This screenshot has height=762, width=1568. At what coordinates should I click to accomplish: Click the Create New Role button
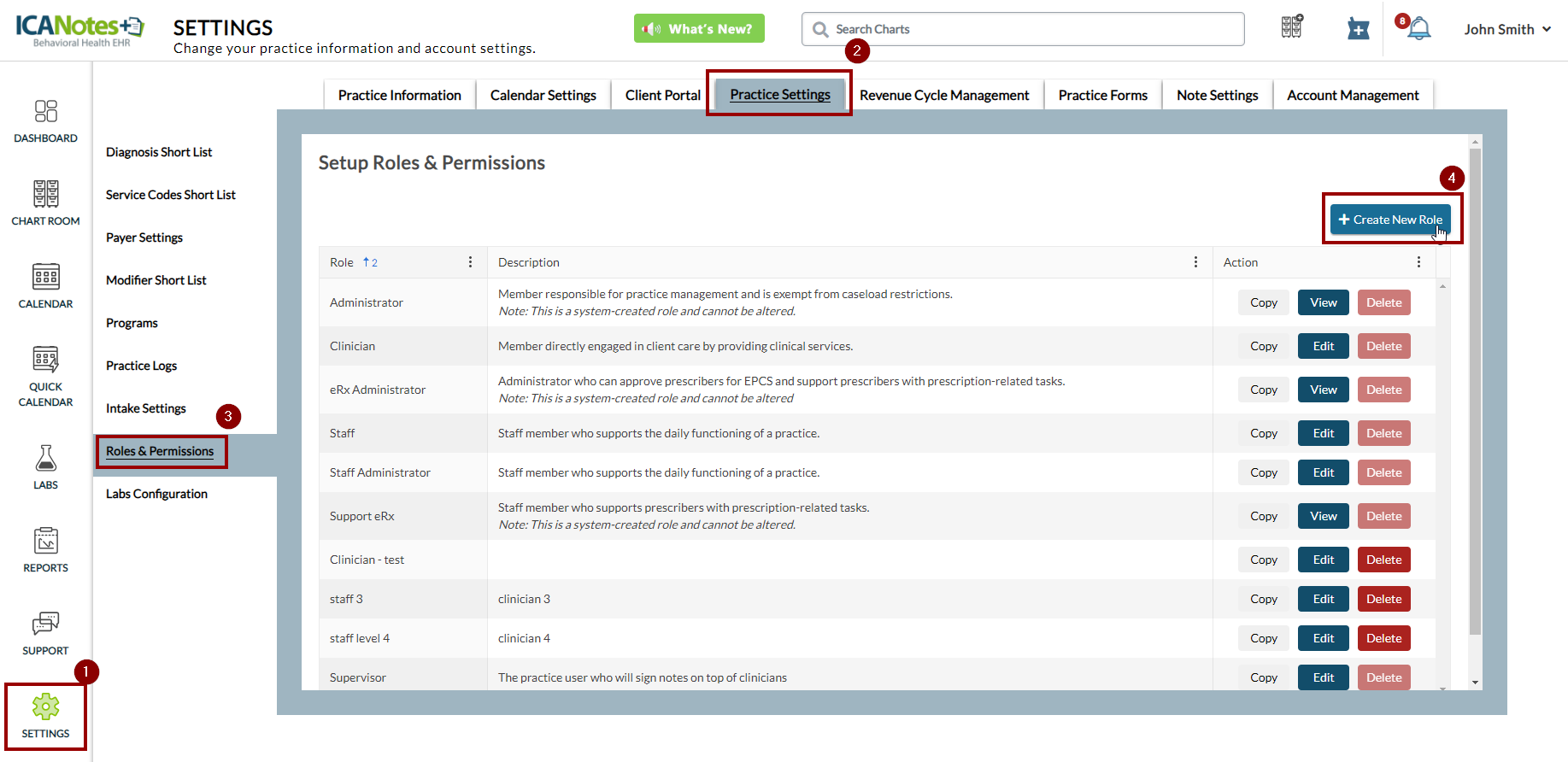pos(1389,220)
